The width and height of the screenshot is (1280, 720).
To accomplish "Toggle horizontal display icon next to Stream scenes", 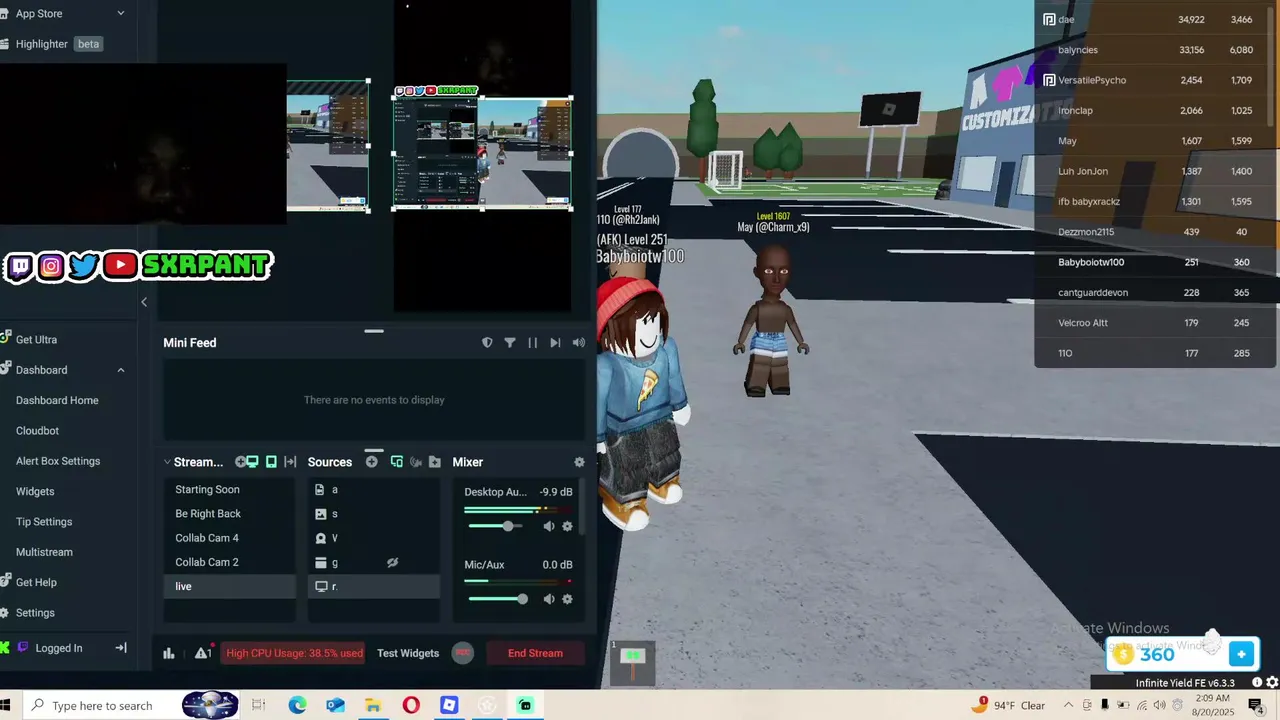I will (x=252, y=462).
